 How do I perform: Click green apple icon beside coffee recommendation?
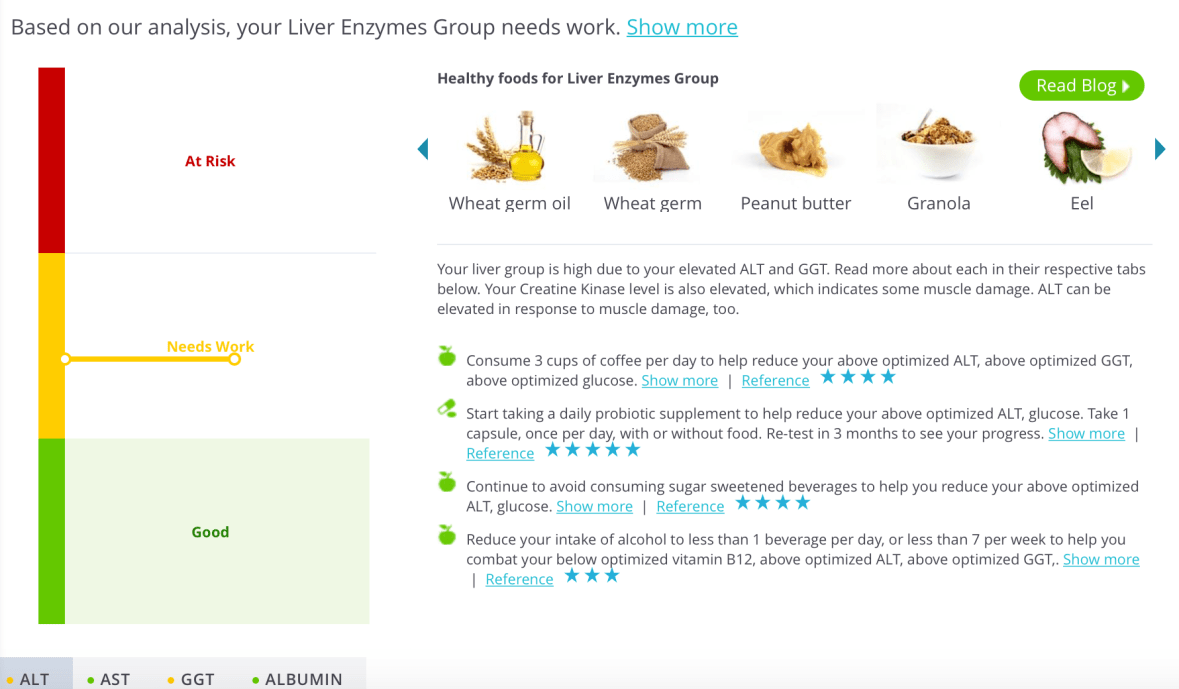[x=447, y=356]
